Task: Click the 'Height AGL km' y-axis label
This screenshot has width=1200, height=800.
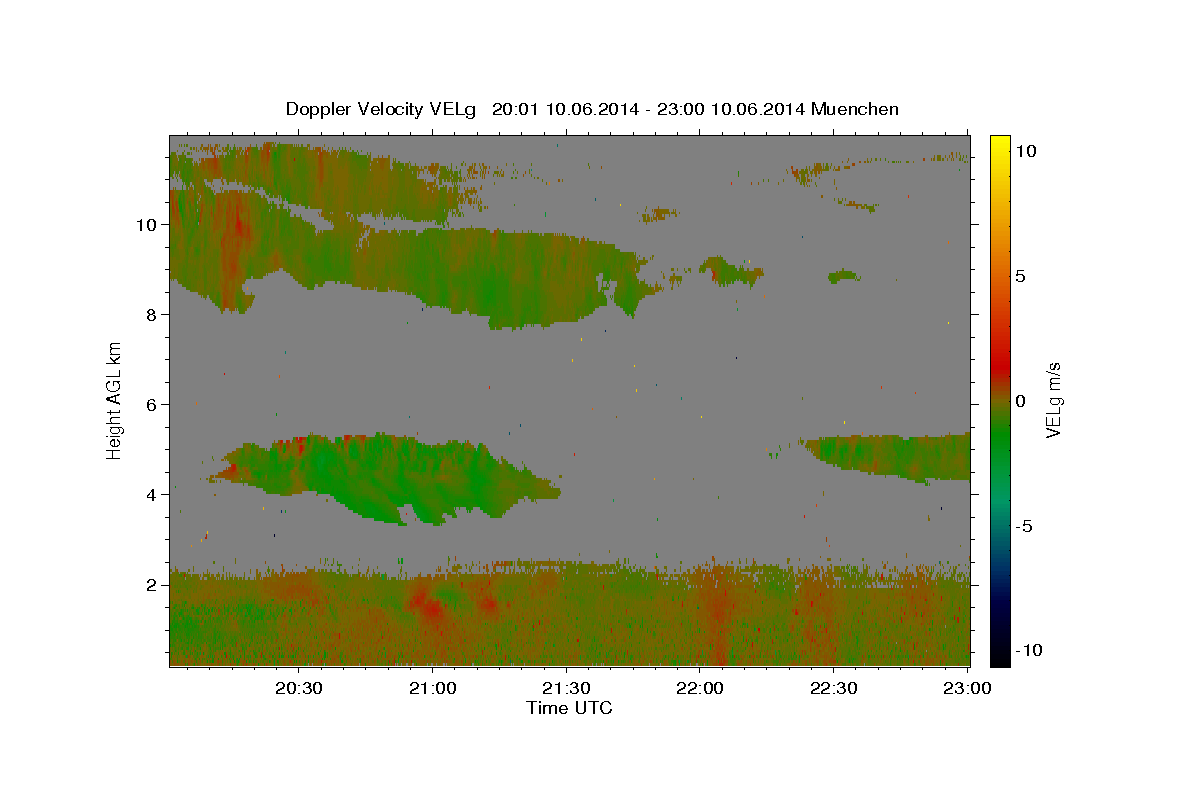Action: pyautogui.click(x=115, y=400)
